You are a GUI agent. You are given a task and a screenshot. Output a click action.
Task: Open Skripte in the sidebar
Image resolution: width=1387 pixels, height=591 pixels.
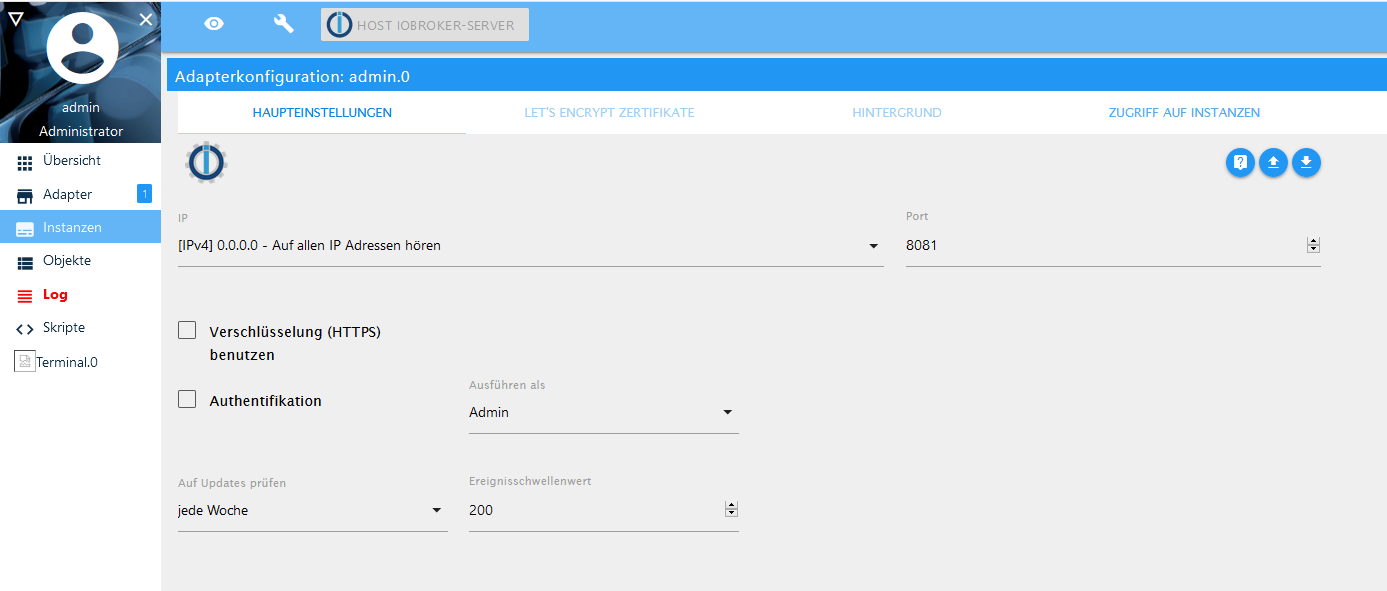pos(80,328)
